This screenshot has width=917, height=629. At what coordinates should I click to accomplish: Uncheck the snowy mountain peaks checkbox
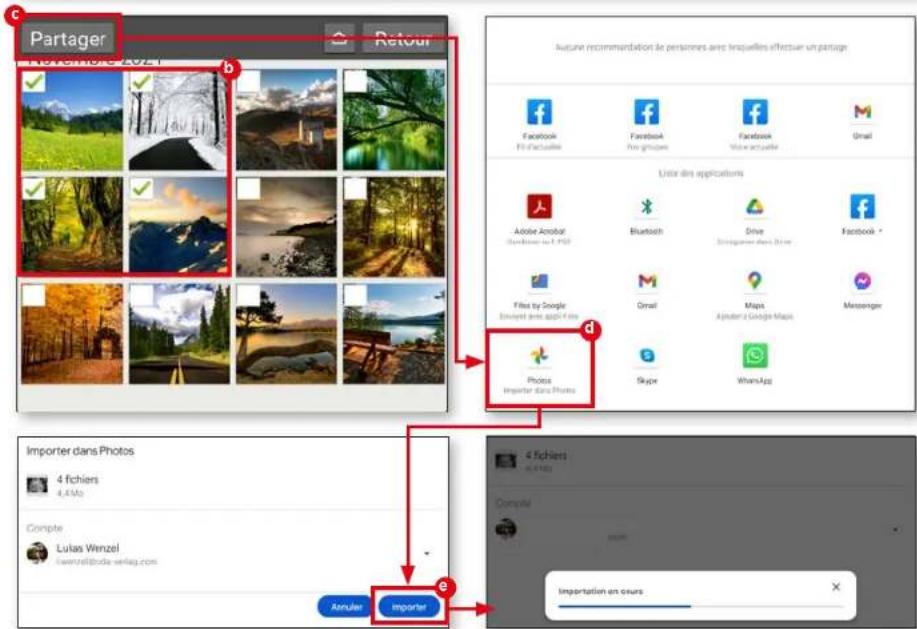[141, 189]
